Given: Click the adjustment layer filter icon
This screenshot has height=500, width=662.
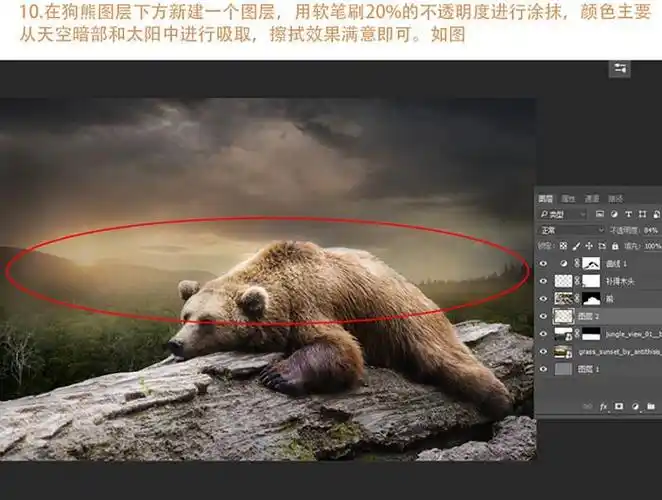Looking at the screenshot, I should 613,214.
